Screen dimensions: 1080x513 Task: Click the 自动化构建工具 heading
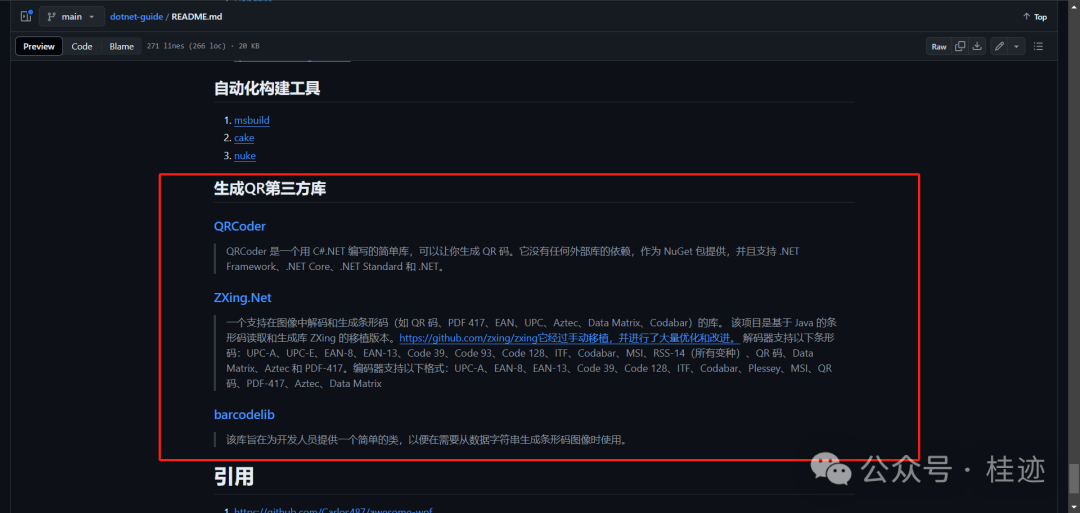pyautogui.click(x=267, y=88)
